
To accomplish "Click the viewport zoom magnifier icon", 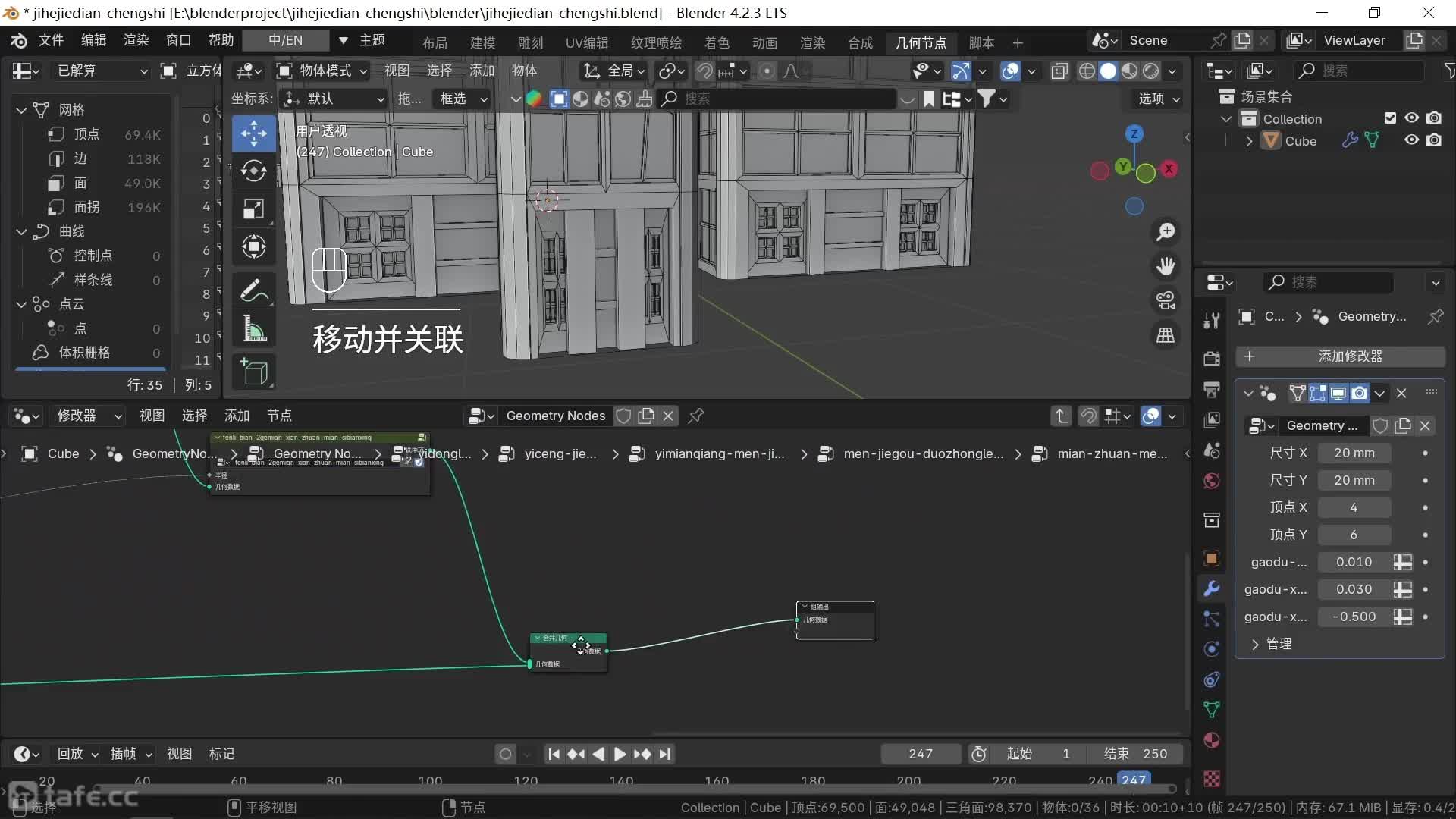I will point(1166,232).
